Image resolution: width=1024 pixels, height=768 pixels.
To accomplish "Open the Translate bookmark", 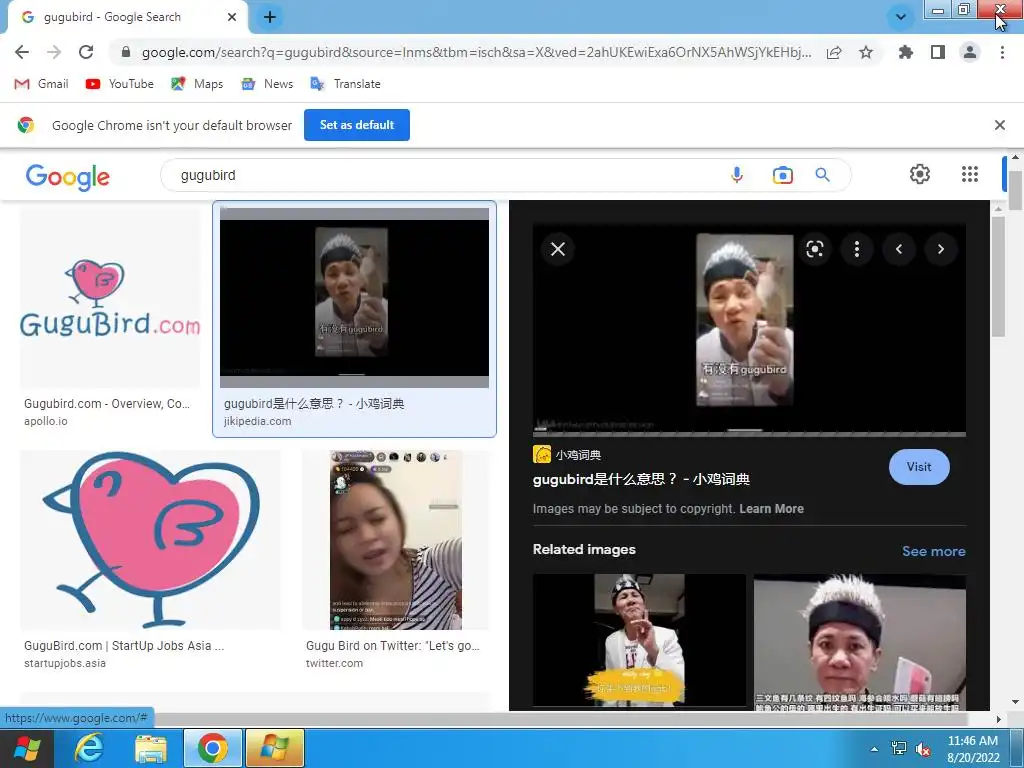I will point(345,84).
